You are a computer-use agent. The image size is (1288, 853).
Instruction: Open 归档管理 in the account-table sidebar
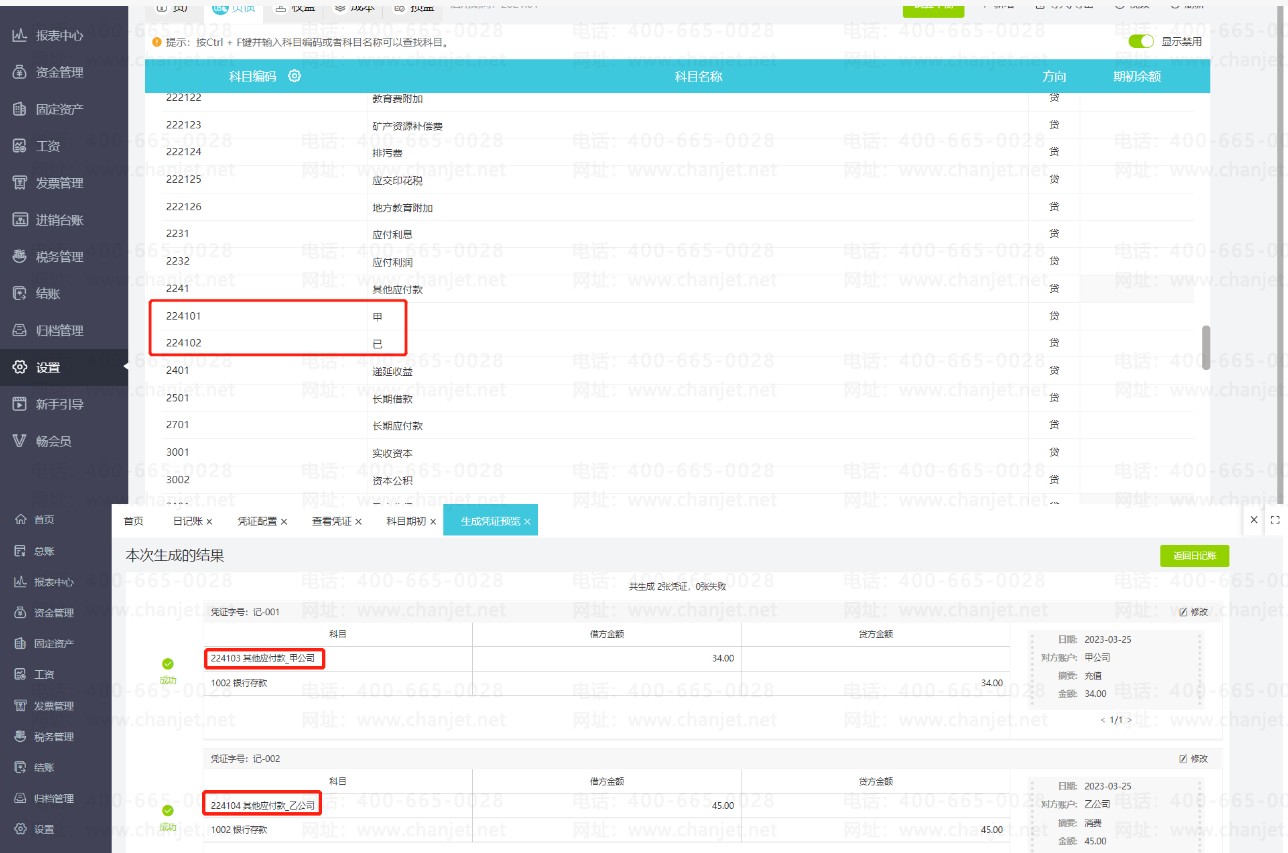tap(60, 330)
